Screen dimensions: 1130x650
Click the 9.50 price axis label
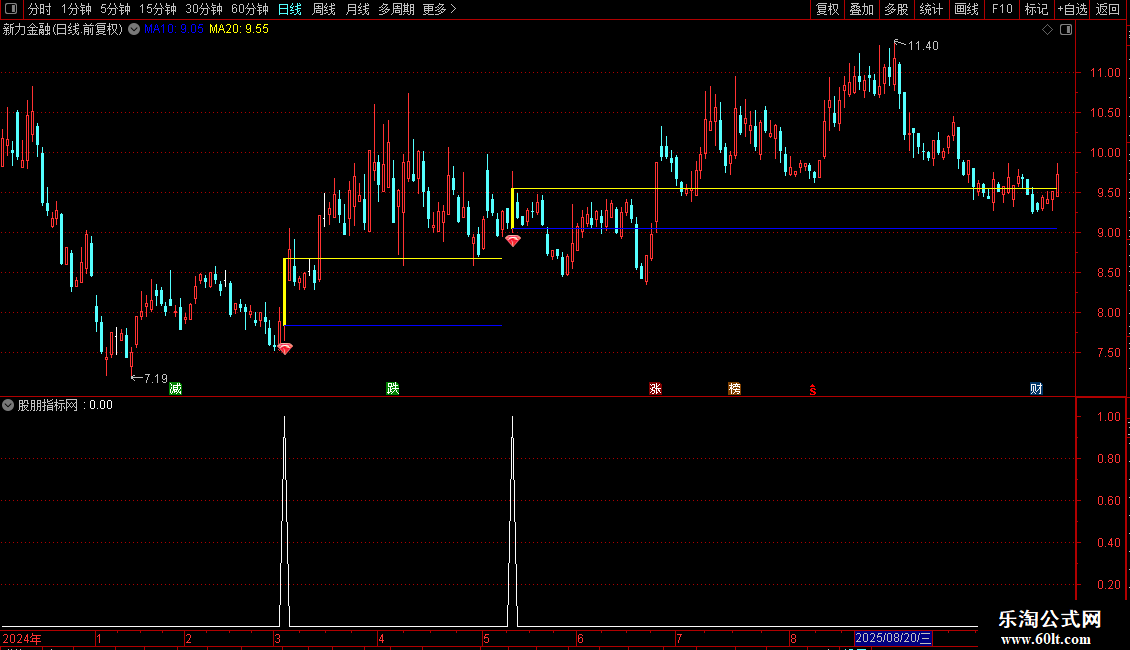click(1108, 193)
